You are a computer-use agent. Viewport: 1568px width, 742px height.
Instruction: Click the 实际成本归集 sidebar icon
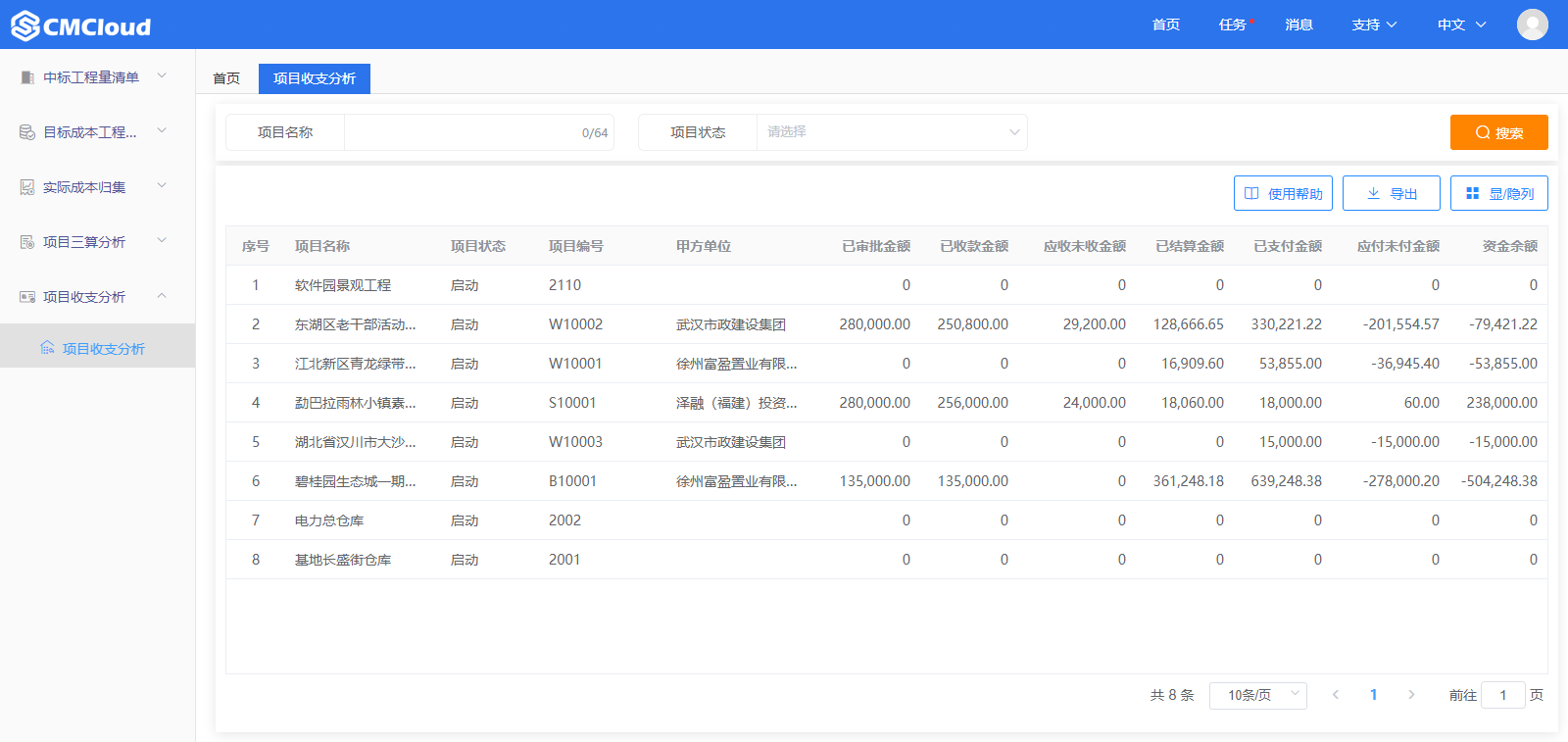tap(27, 187)
